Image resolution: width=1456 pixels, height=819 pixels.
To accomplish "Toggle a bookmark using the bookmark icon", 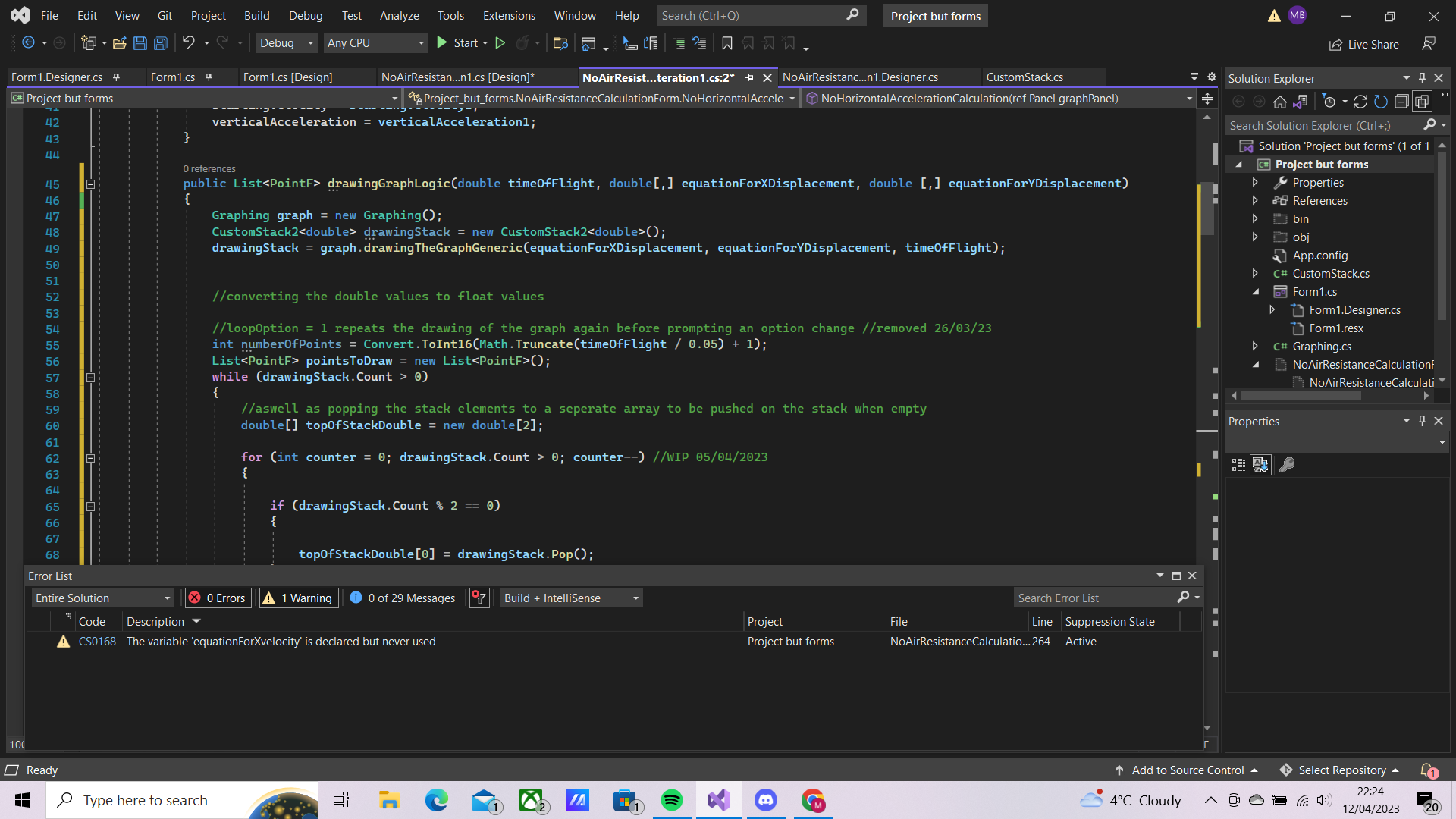I will click(727, 43).
